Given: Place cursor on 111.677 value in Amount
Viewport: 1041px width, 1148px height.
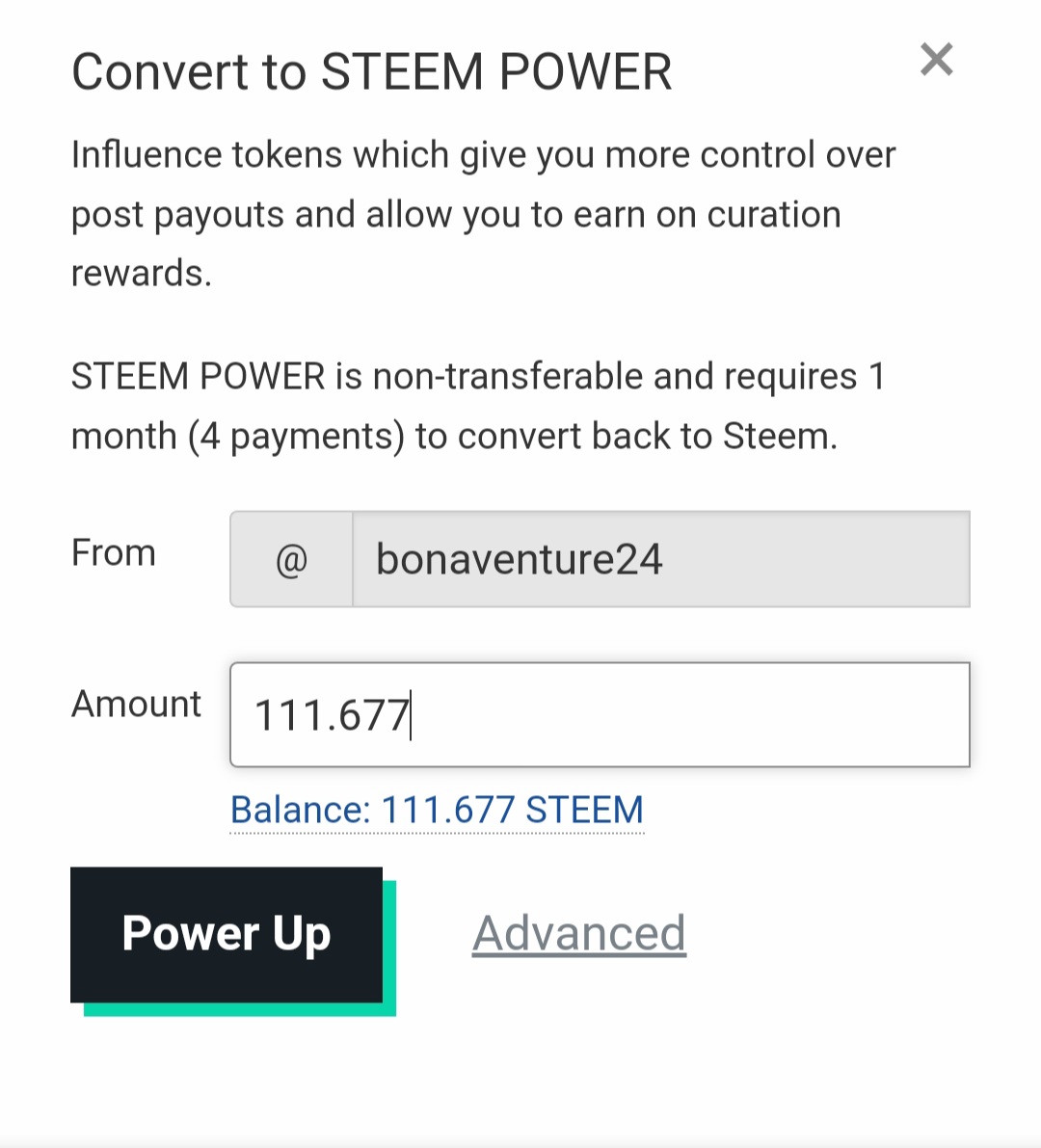Looking at the screenshot, I should click(x=331, y=715).
